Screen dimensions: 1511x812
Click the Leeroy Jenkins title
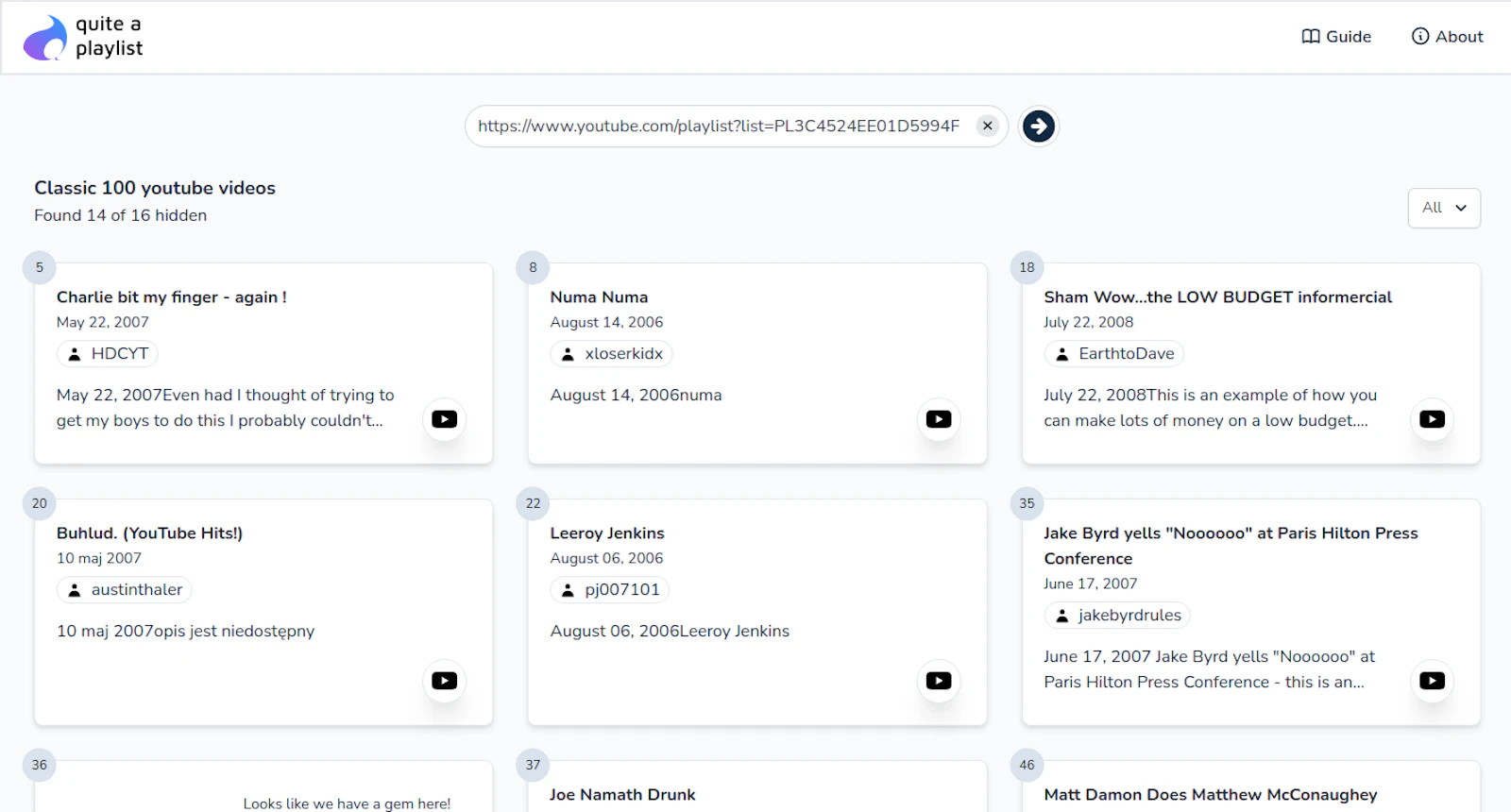coord(607,533)
